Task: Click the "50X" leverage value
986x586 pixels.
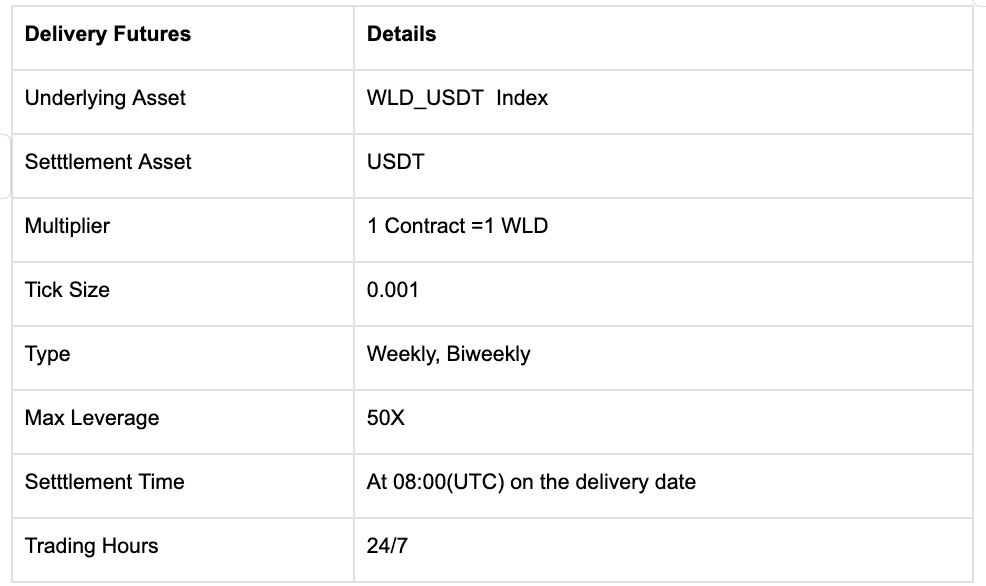Action: (386, 418)
